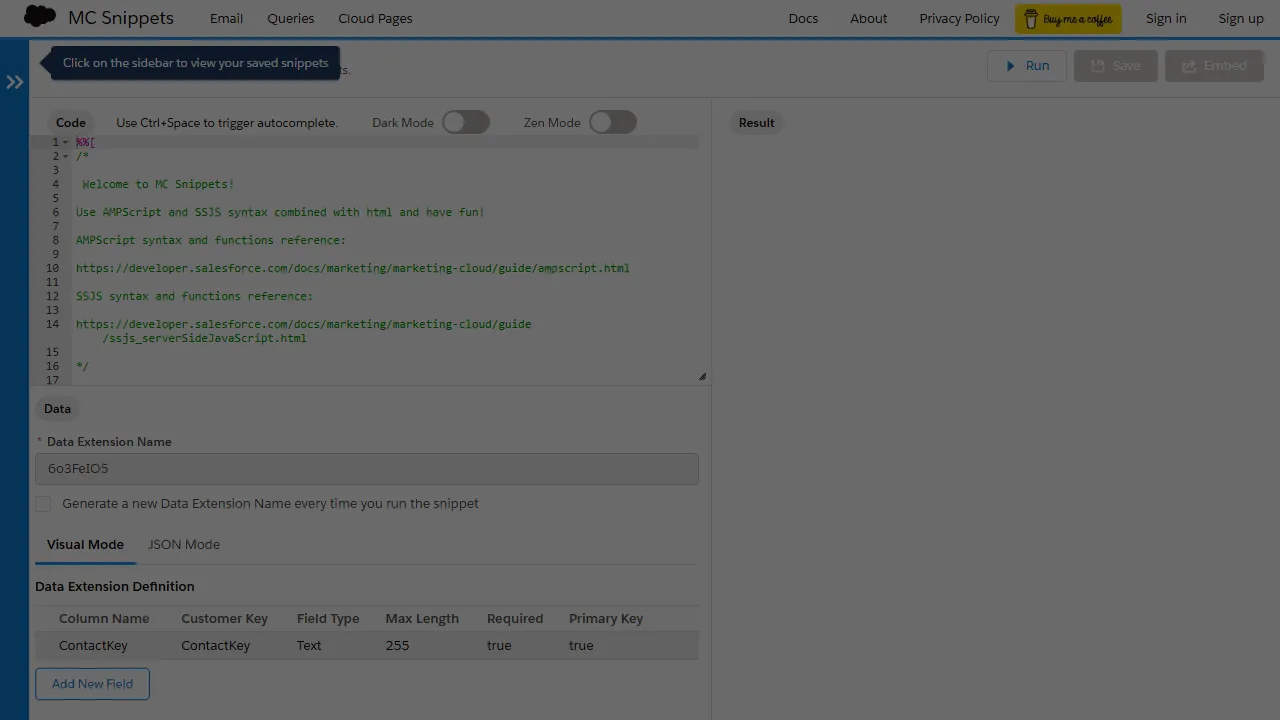Select the Visual Mode tab
Viewport: 1280px width, 720px height.
(85, 544)
